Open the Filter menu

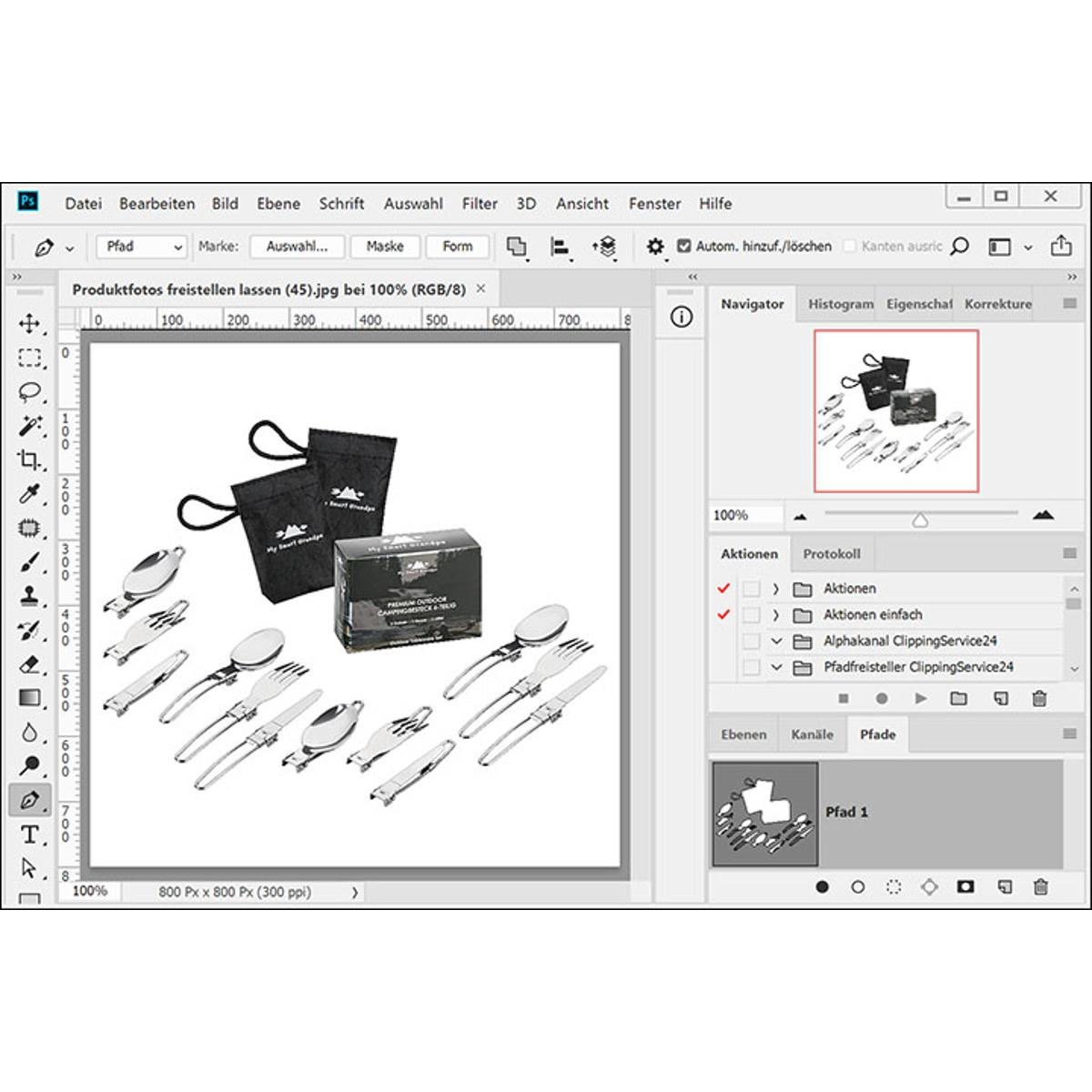[480, 204]
